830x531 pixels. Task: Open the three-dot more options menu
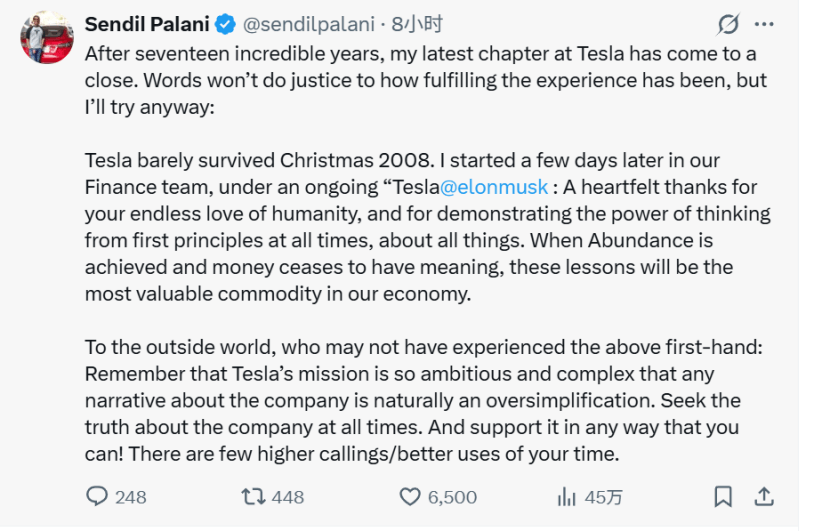[x=764, y=24]
